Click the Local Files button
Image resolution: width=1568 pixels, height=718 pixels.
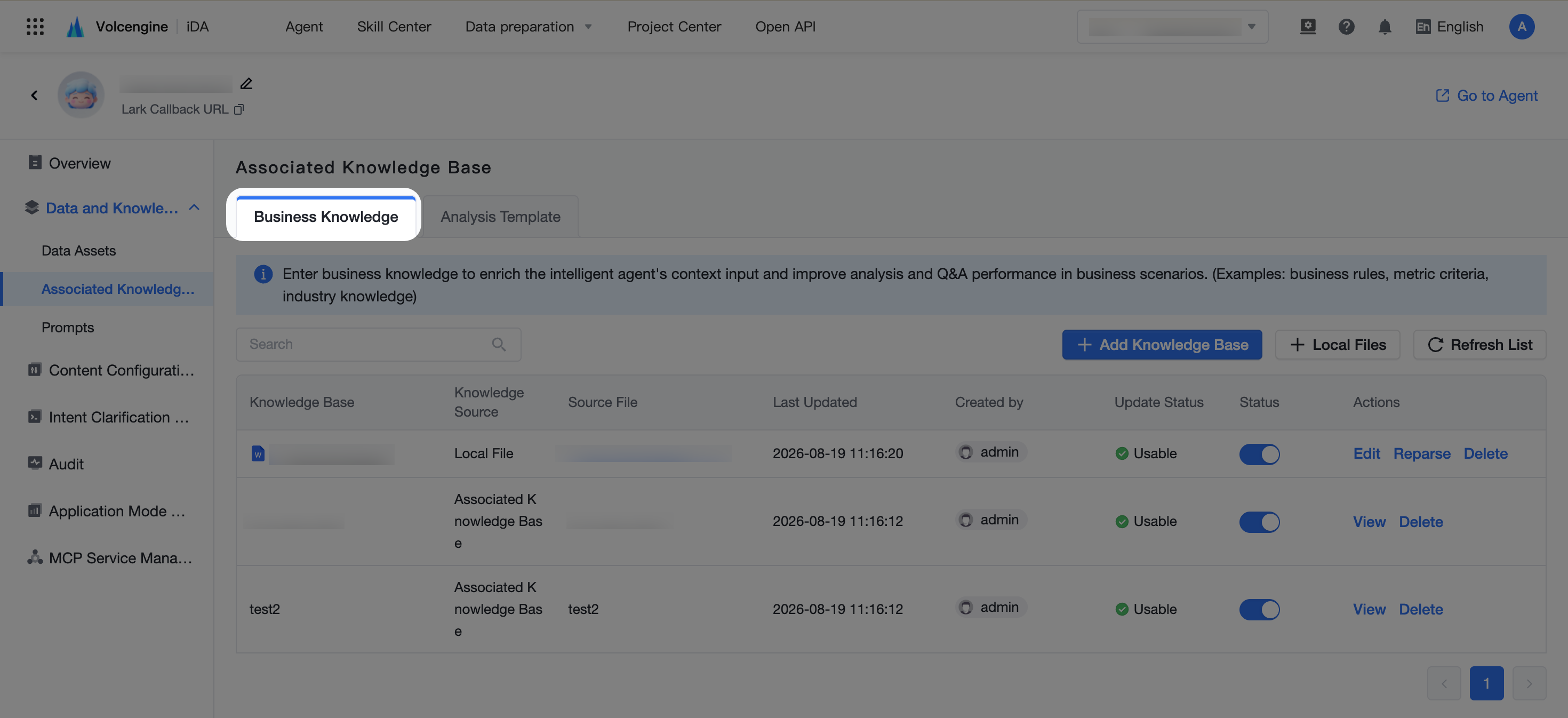tap(1337, 345)
